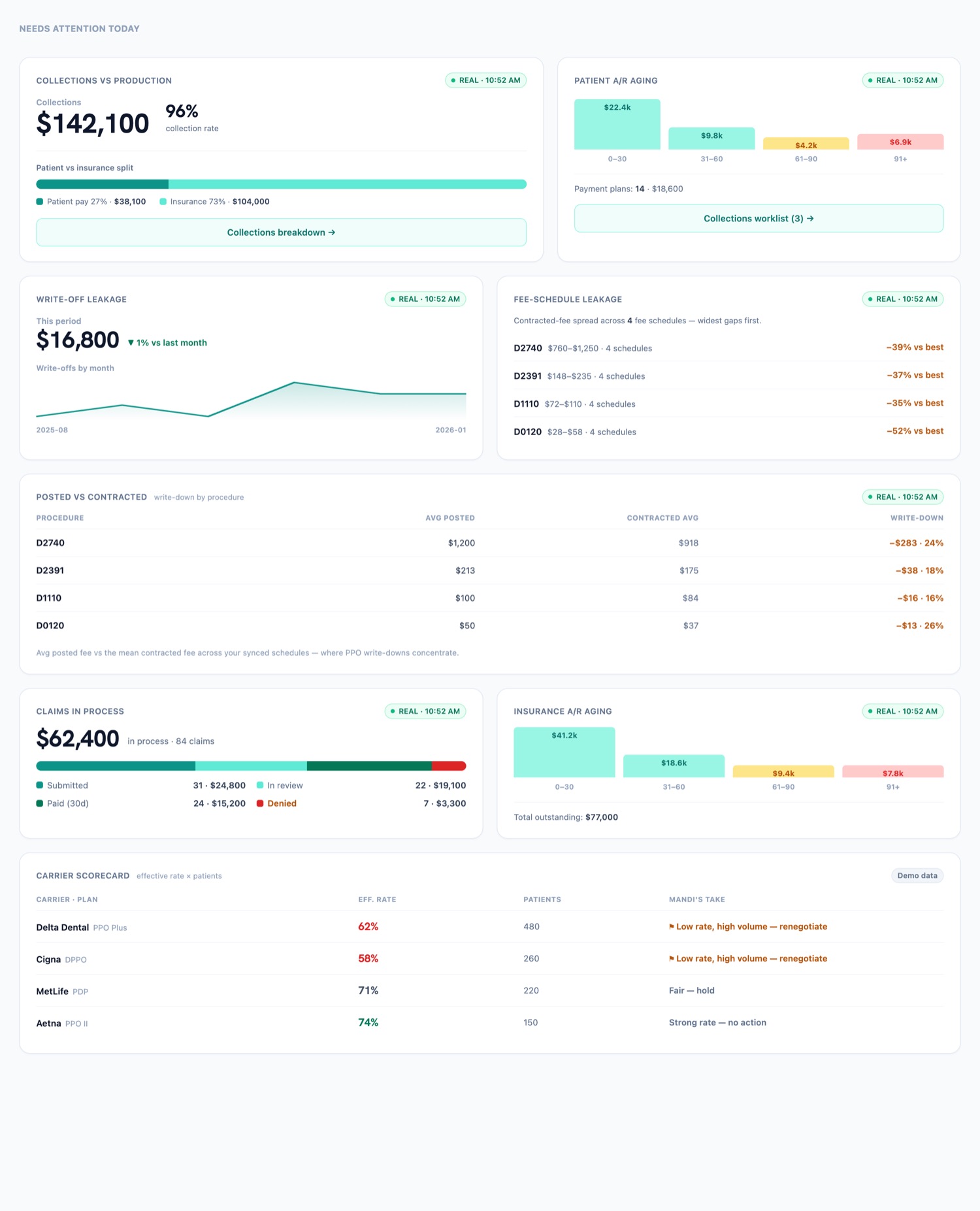Click the $142,100 collections total
Screen dimensions: 980x1211
point(93,123)
